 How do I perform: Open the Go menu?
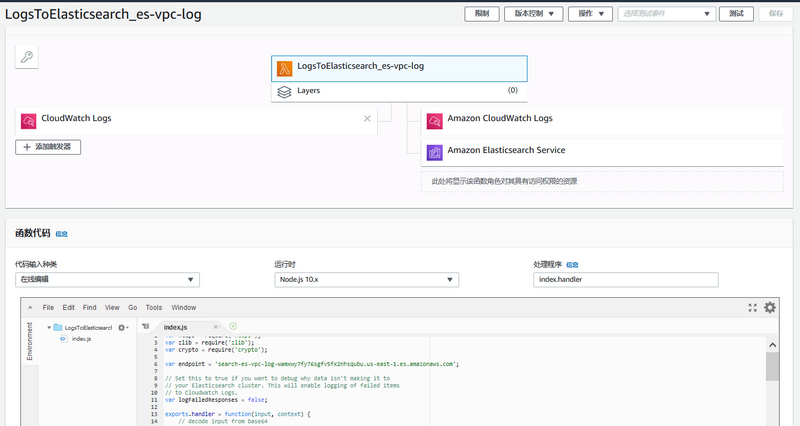133,308
